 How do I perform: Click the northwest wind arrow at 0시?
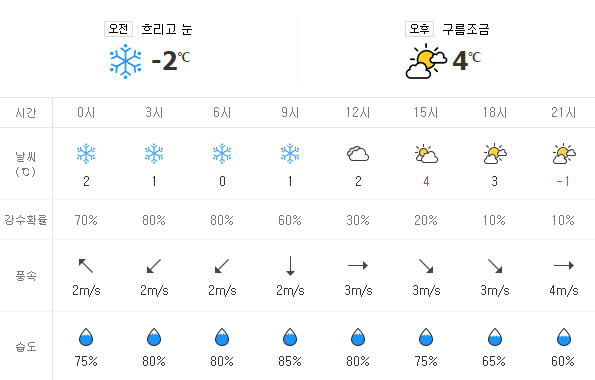tap(86, 266)
